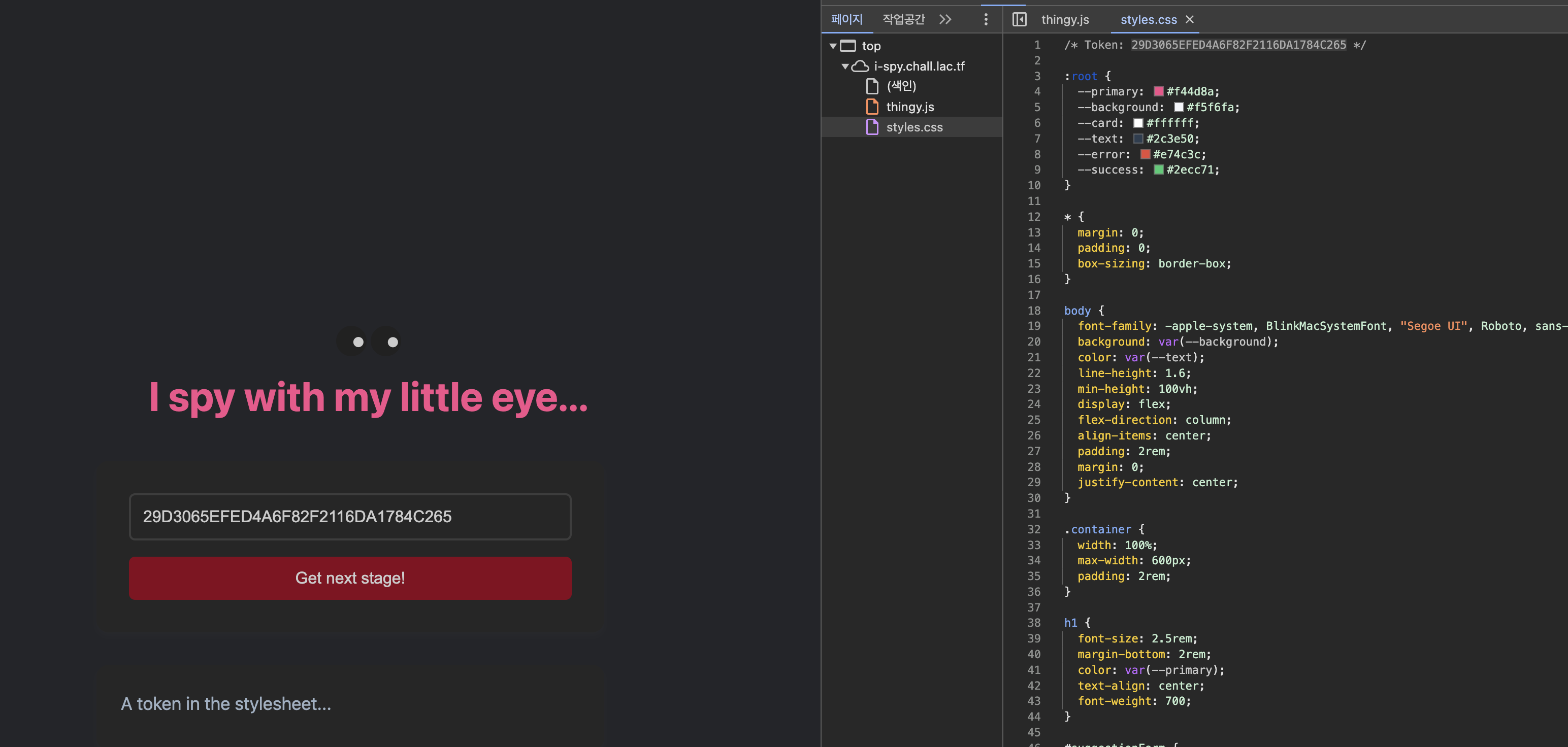Image resolution: width=1568 pixels, height=747 pixels.
Task: Open the three-dot sources menu
Action: [x=986, y=19]
